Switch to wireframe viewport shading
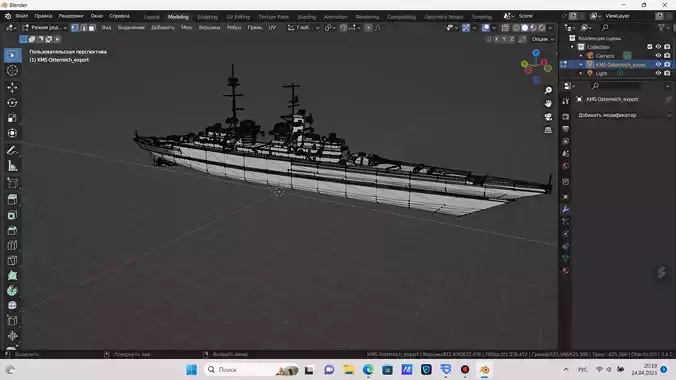The height and width of the screenshot is (380, 676). click(516, 28)
